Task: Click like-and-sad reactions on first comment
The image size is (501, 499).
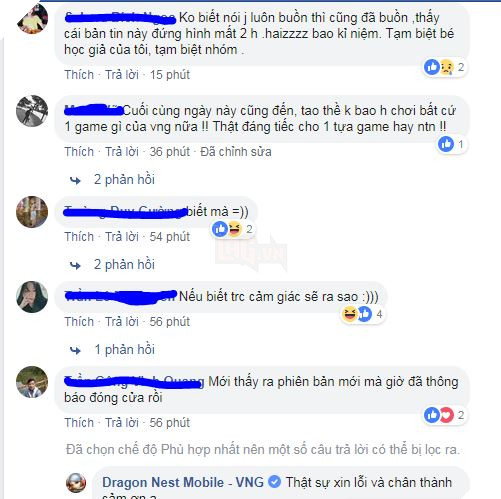Action: pyautogui.click(x=444, y=67)
